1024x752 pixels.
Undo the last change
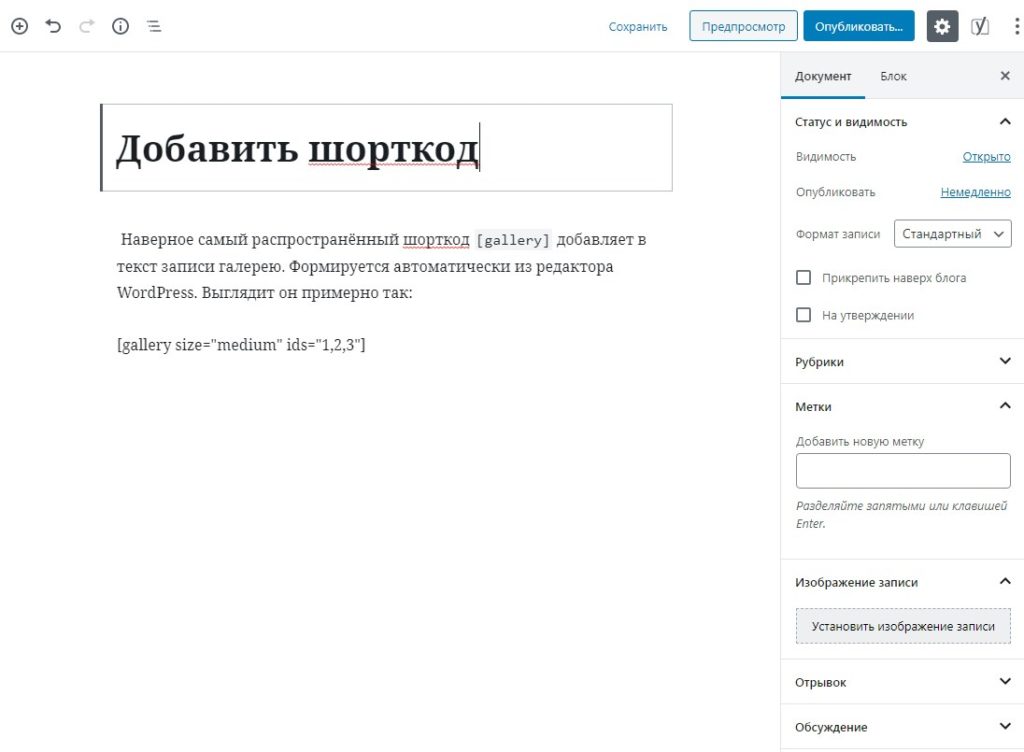point(53,27)
